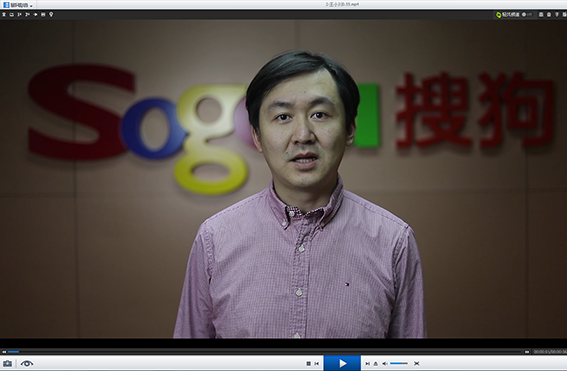Click the fast-forward icon at progress bar end

tap(527, 351)
